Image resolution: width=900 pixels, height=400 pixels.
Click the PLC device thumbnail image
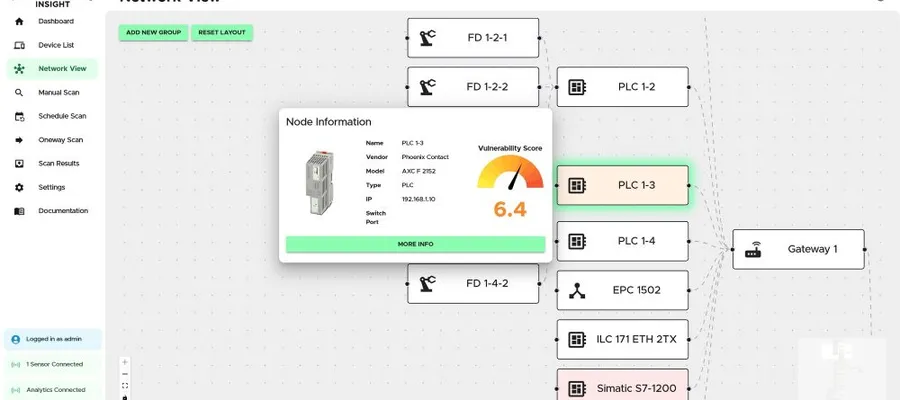(x=319, y=183)
